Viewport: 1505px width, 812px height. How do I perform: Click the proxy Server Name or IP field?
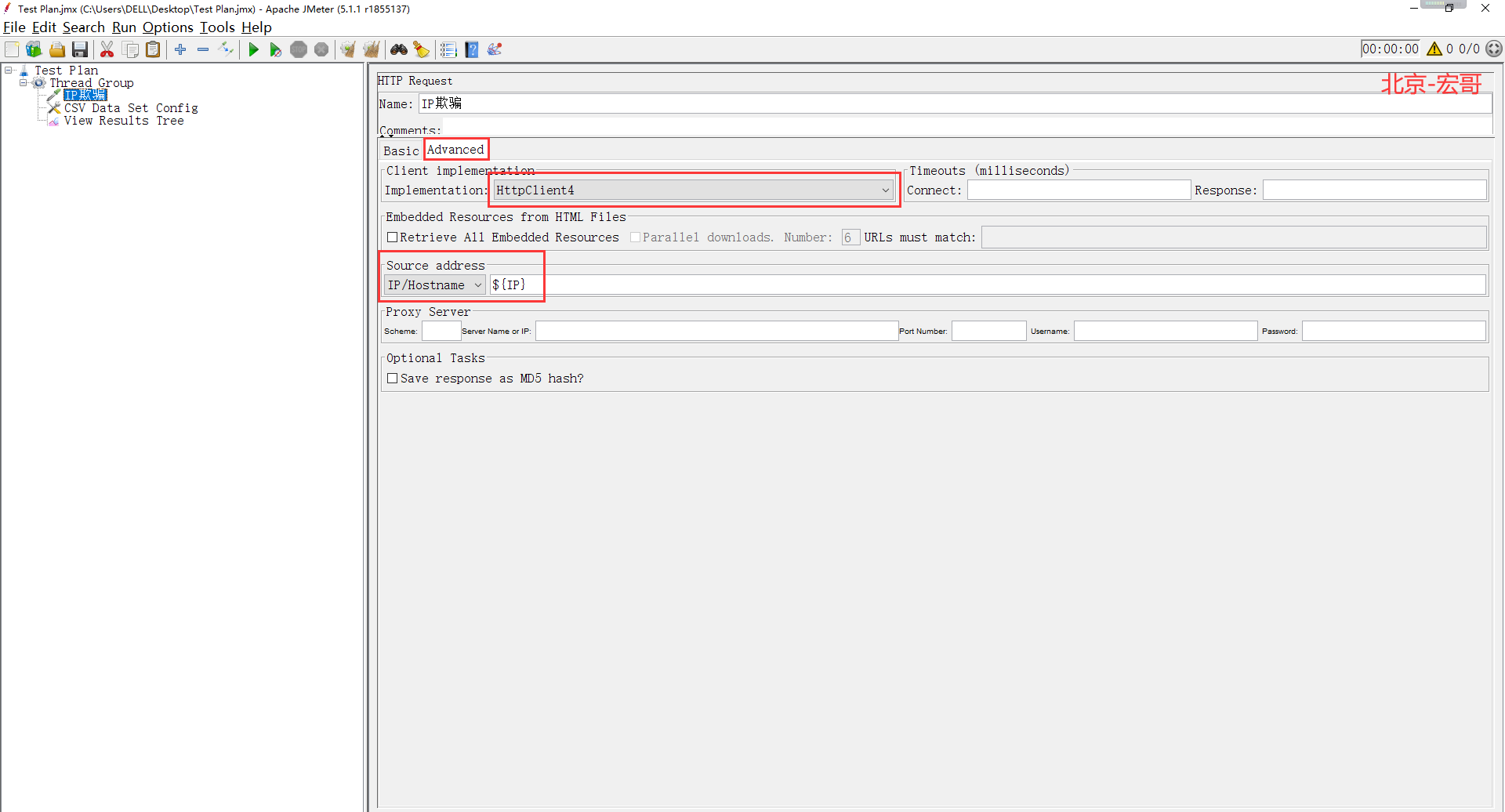tap(716, 331)
